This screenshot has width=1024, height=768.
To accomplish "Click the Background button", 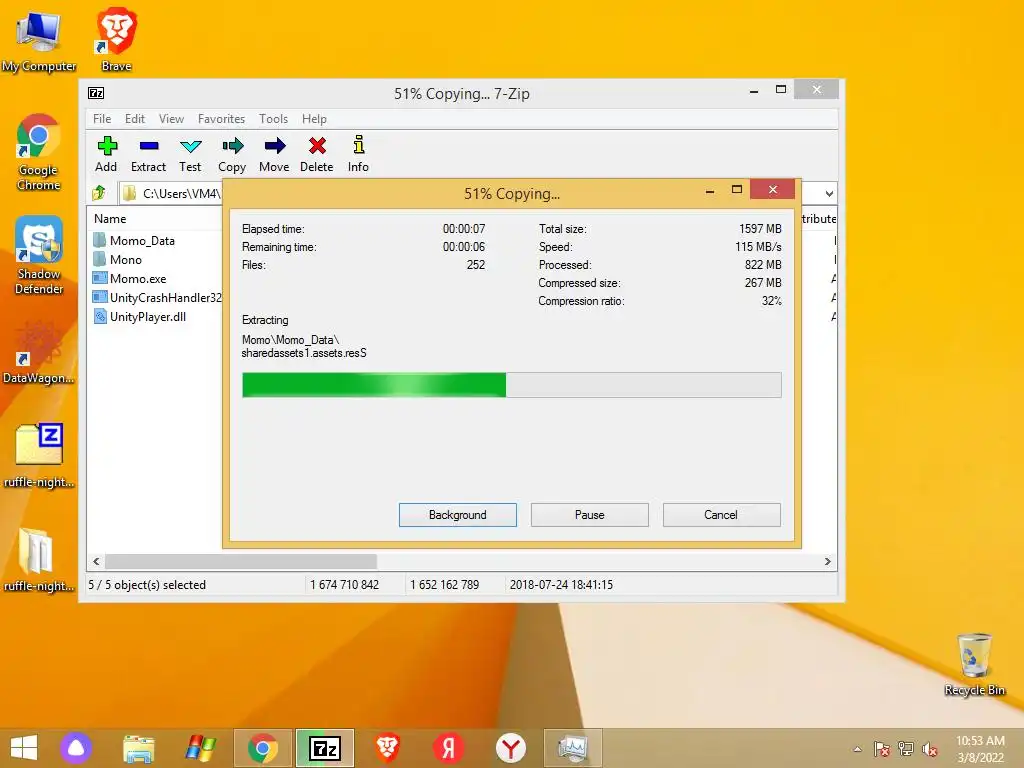I will pos(458,515).
